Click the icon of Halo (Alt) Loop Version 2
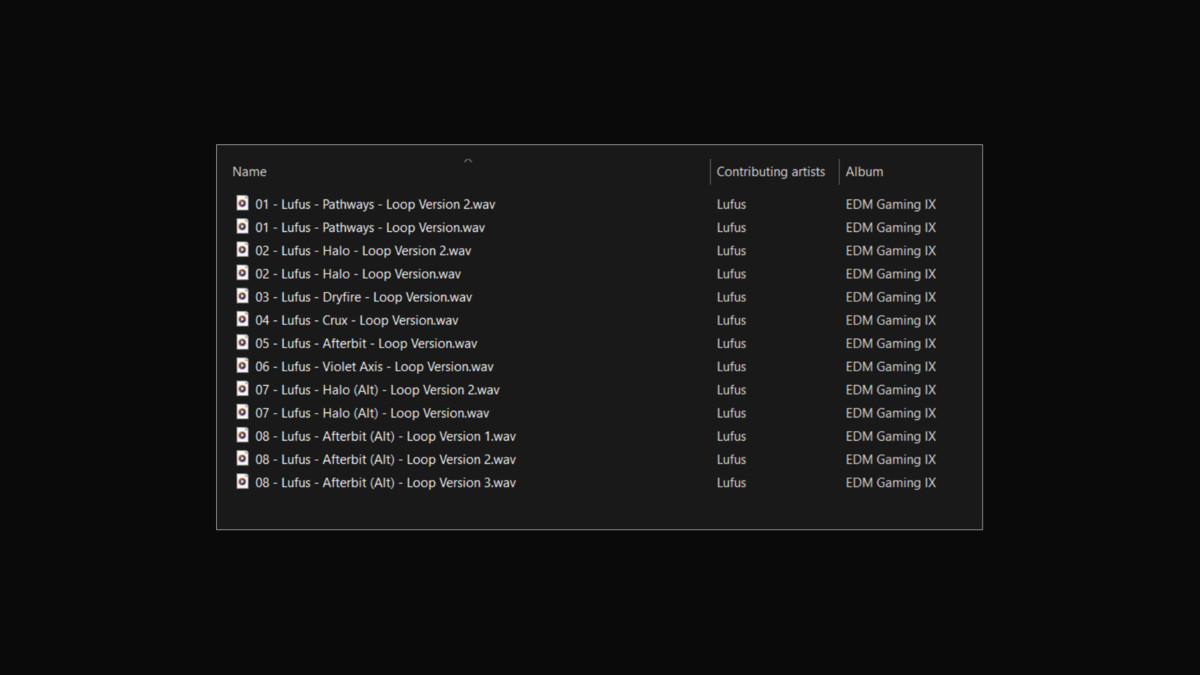The height and width of the screenshot is (675, 1200). pyautogui.click(x=242, y=389)
